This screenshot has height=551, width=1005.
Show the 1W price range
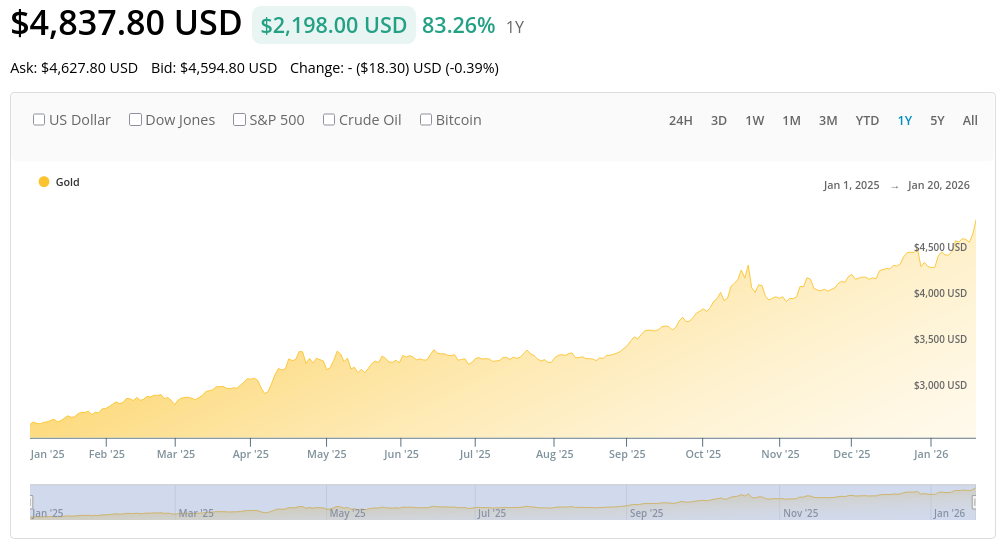tap(754, 121)
